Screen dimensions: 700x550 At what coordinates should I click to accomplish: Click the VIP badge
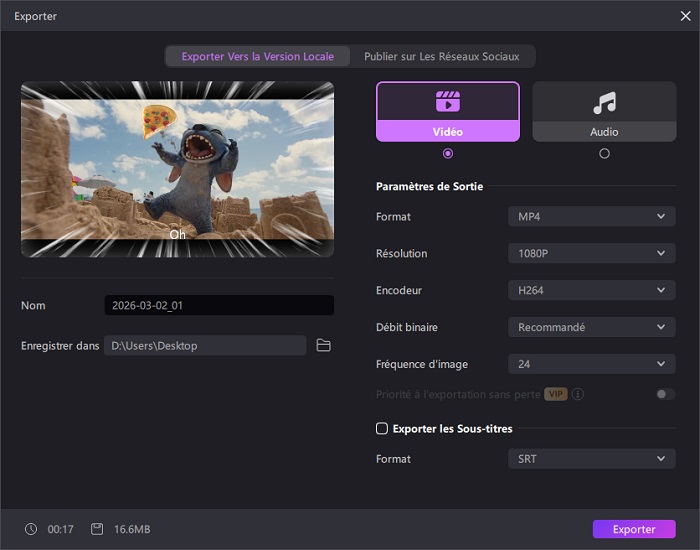(x=556, y=394)
